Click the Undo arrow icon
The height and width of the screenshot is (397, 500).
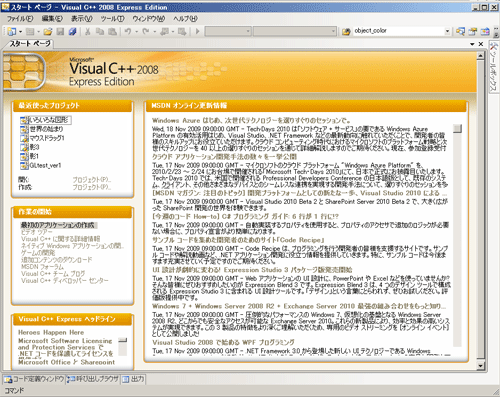click(128, 31)
